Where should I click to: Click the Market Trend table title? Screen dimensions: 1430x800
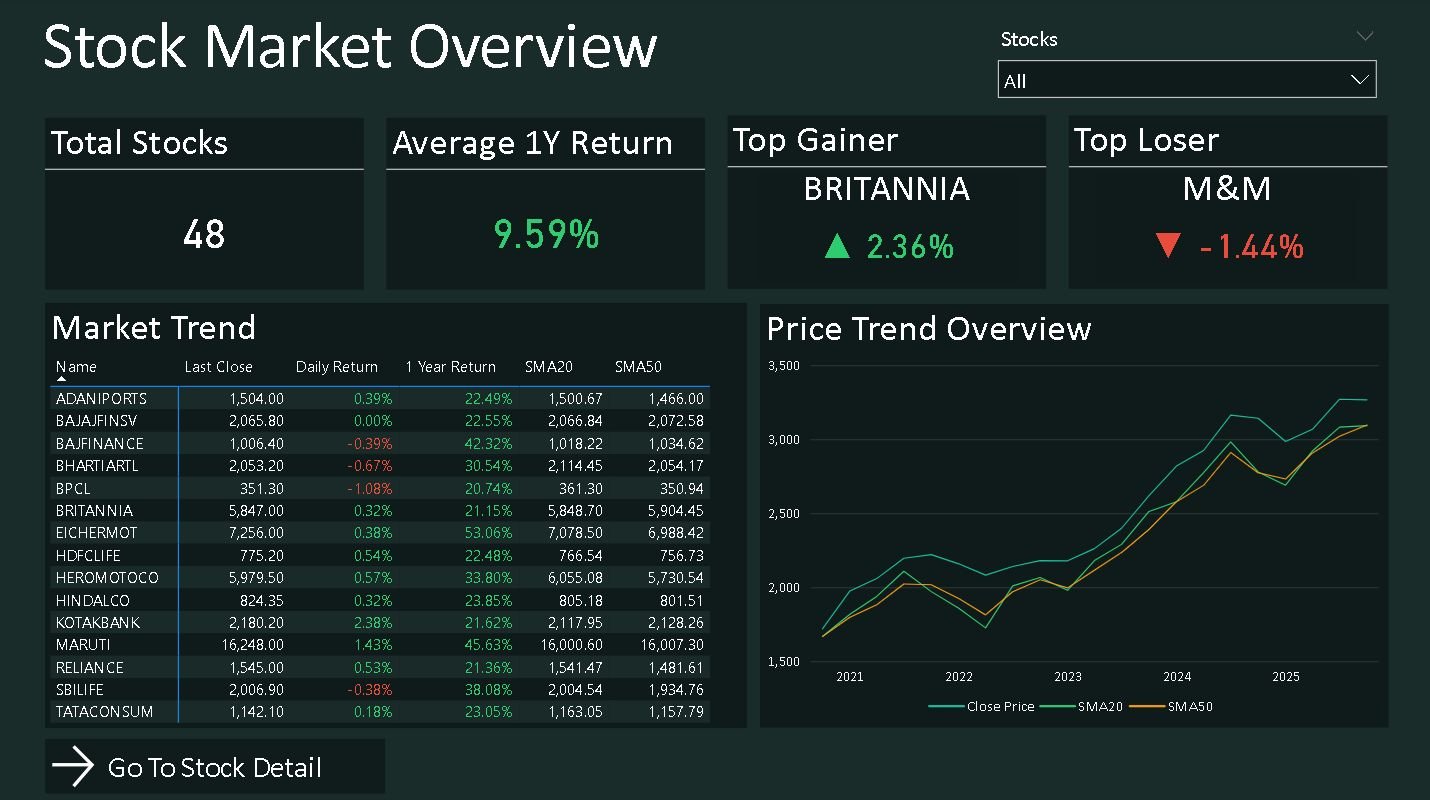(154, 328)
